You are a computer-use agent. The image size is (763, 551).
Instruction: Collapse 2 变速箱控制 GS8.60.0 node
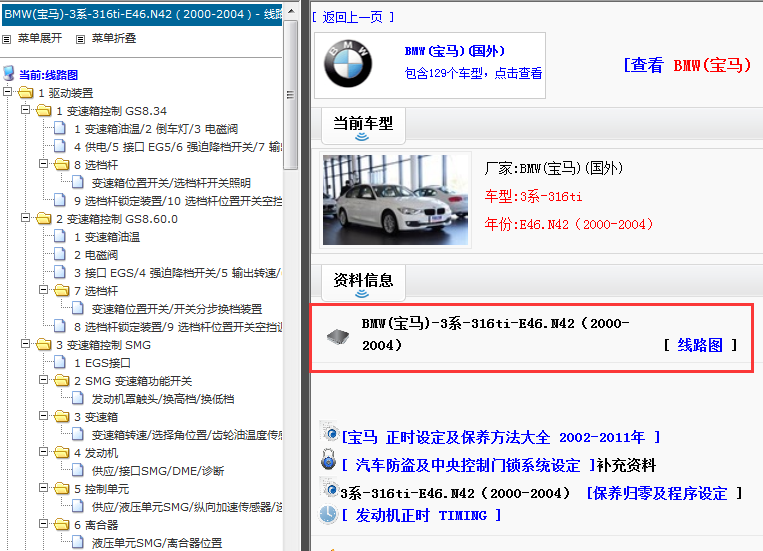point(25,218)
